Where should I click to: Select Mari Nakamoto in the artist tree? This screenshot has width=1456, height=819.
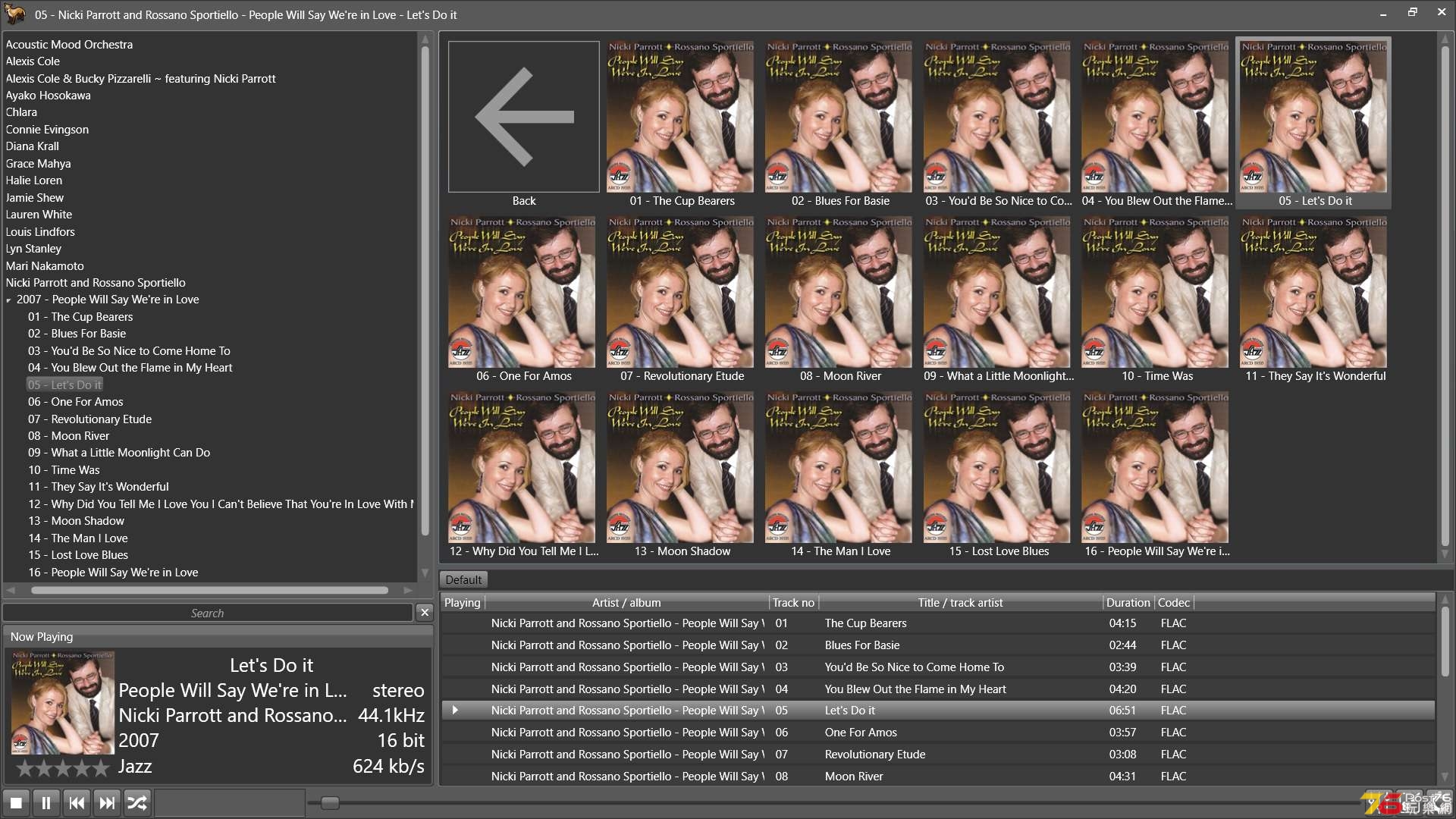point(45,266)
